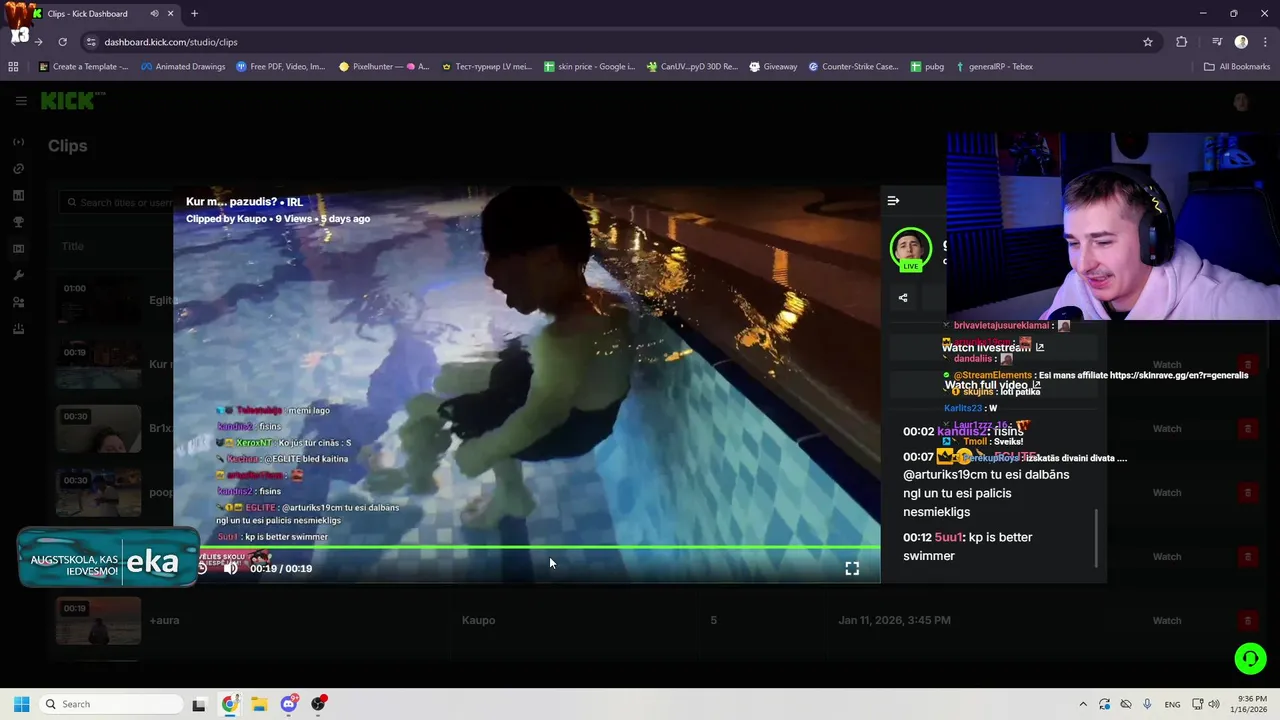Click Watch livestream link

(x=992, y=347)
